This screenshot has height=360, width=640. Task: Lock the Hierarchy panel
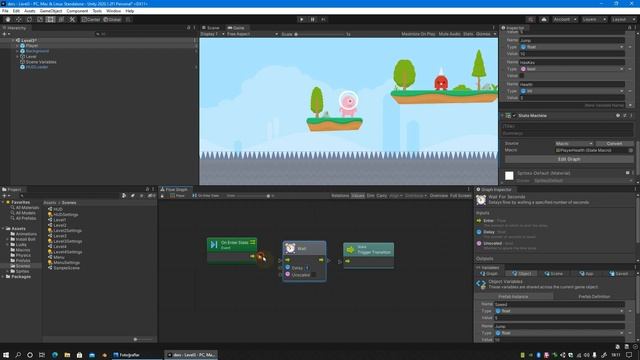click(189, 28)
